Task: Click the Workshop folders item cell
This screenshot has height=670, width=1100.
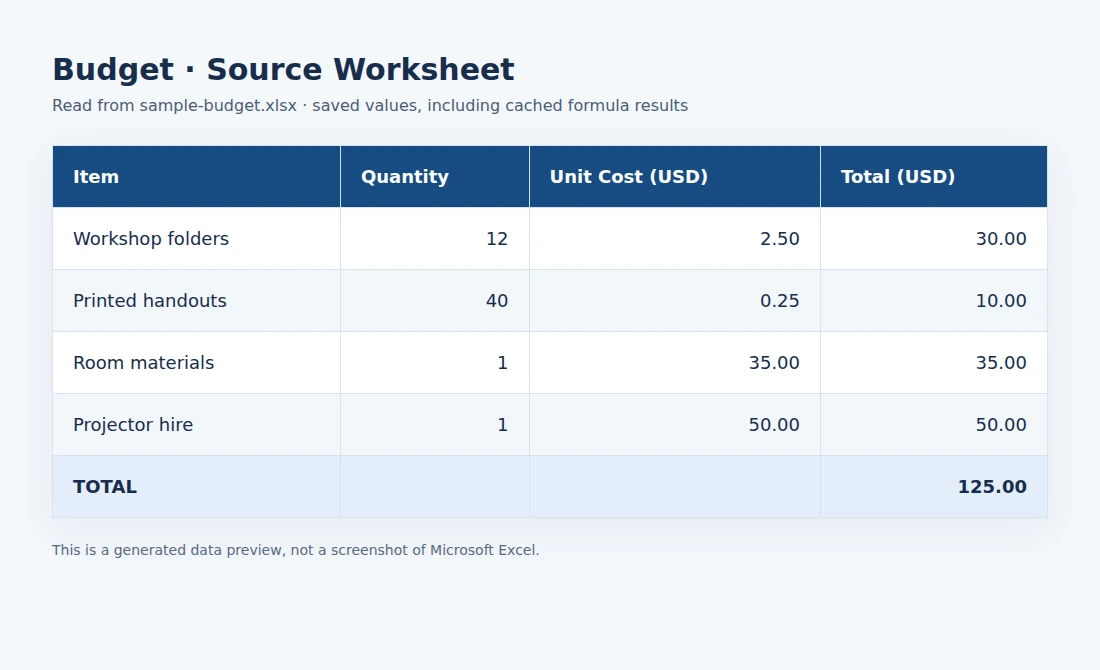Action: tap(196, 239)
